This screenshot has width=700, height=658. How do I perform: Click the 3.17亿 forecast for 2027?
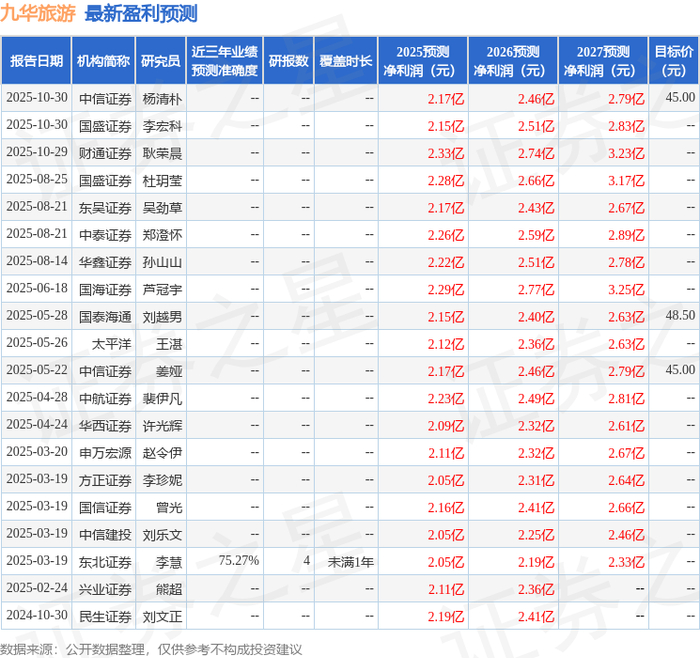click(x=626, y=180)
